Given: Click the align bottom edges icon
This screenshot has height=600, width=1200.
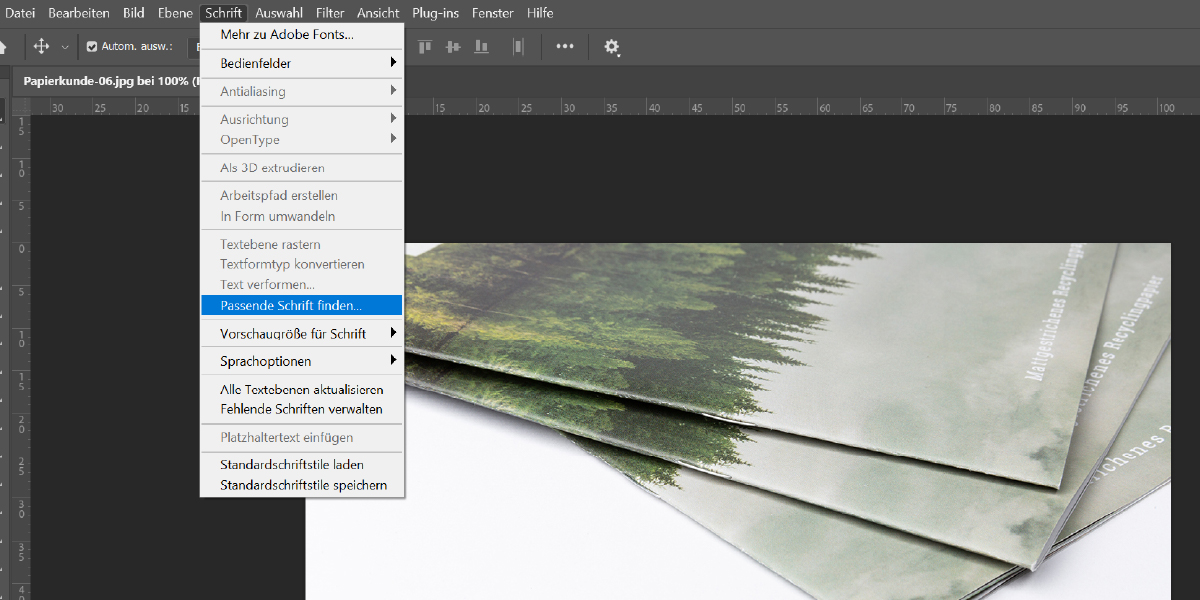Looking at the screenshot, I should coord(481,46).
